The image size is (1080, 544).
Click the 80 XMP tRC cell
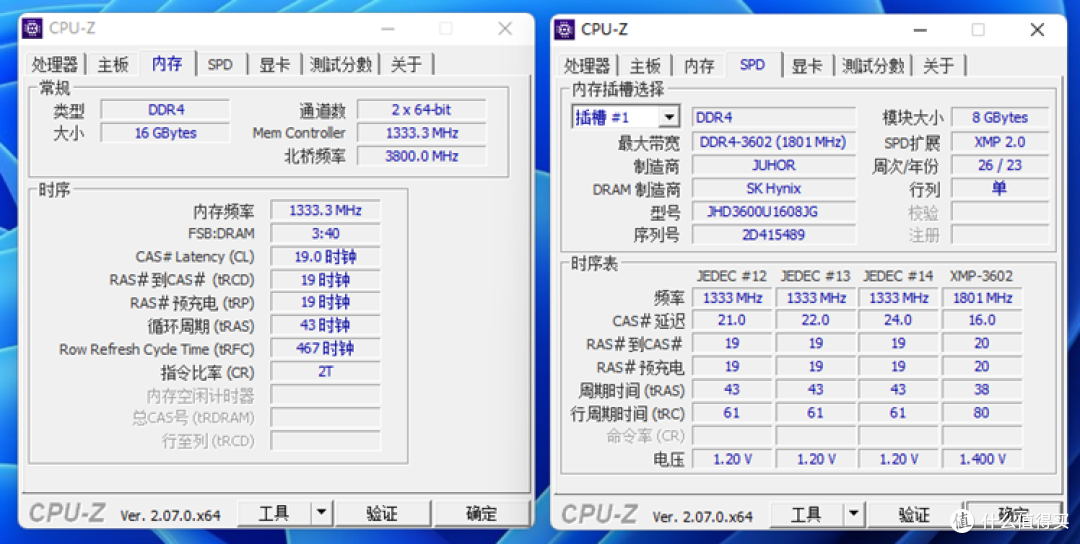point(982,413)
